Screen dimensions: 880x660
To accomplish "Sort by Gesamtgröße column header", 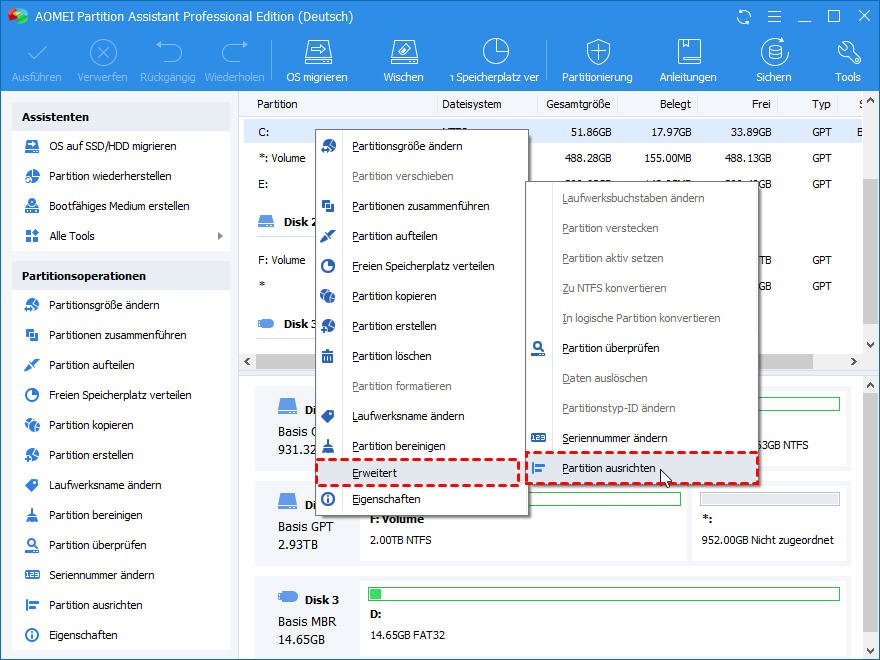I will click(x=578, y=104).
